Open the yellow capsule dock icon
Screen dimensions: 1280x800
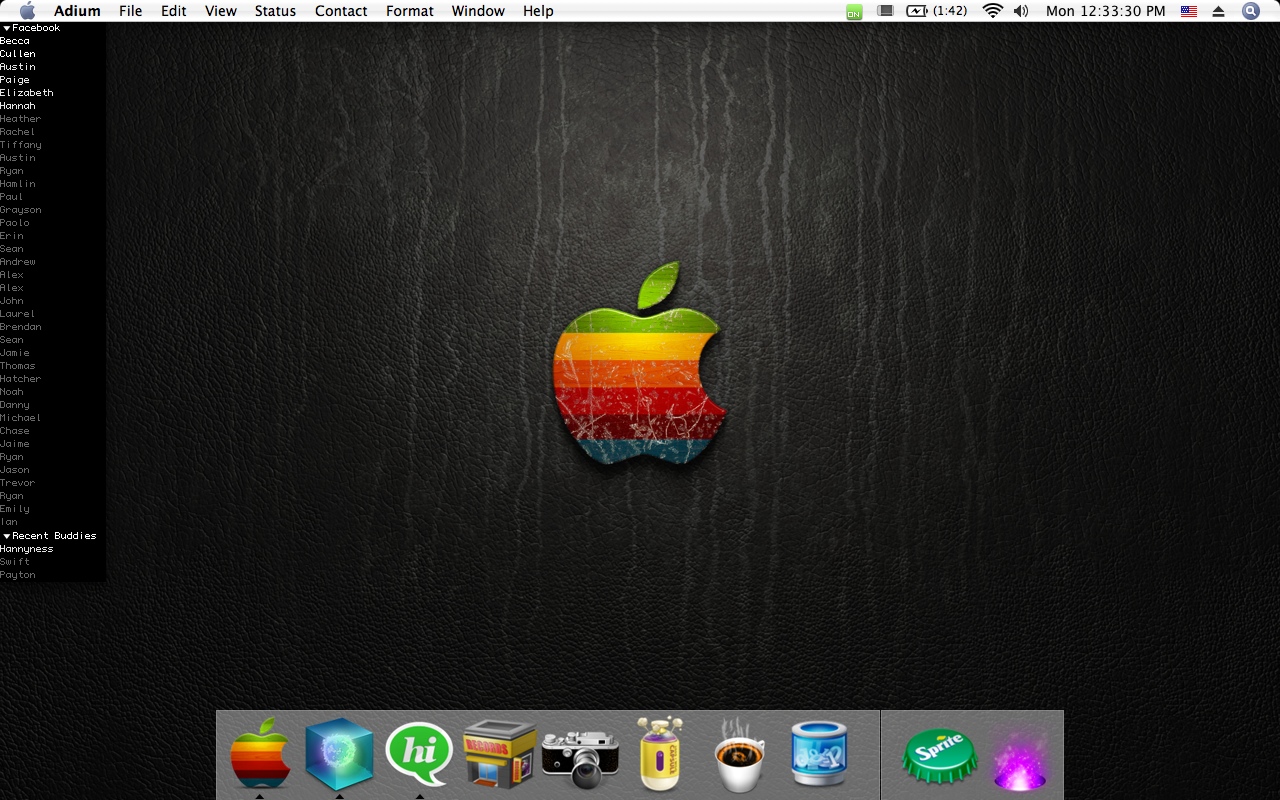point(660,753)
